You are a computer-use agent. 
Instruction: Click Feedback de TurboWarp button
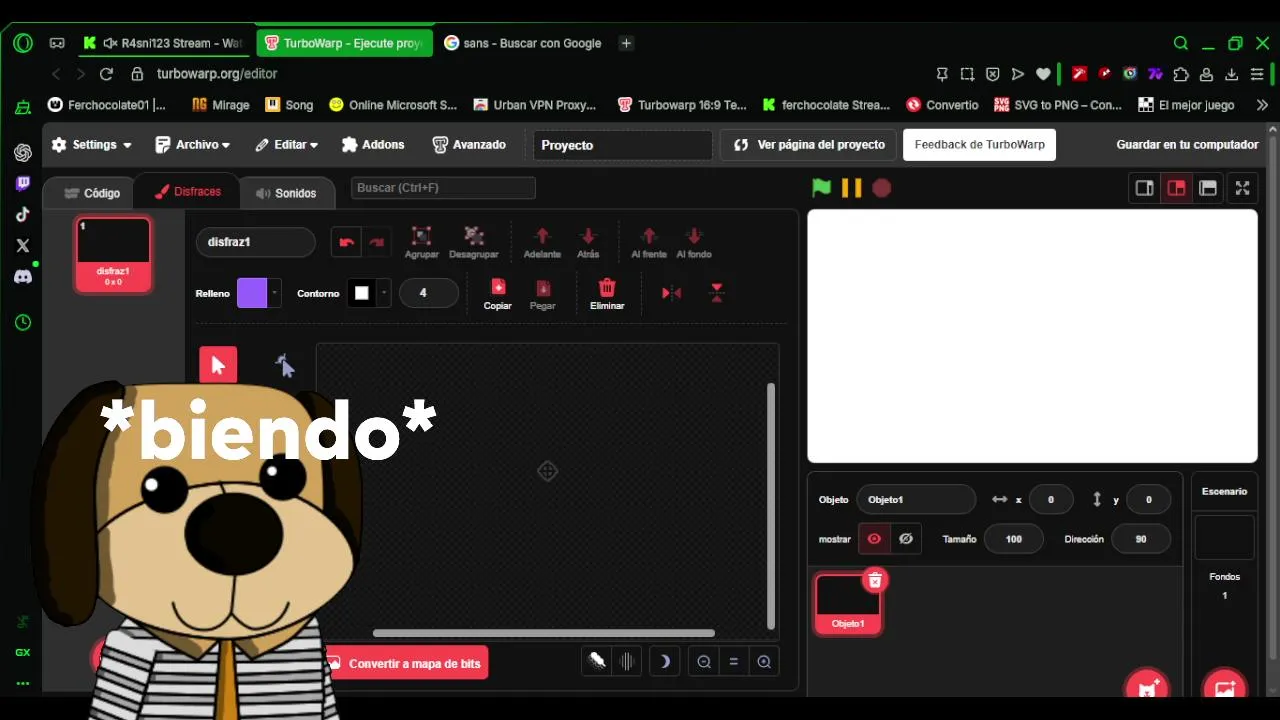[979, 145]
